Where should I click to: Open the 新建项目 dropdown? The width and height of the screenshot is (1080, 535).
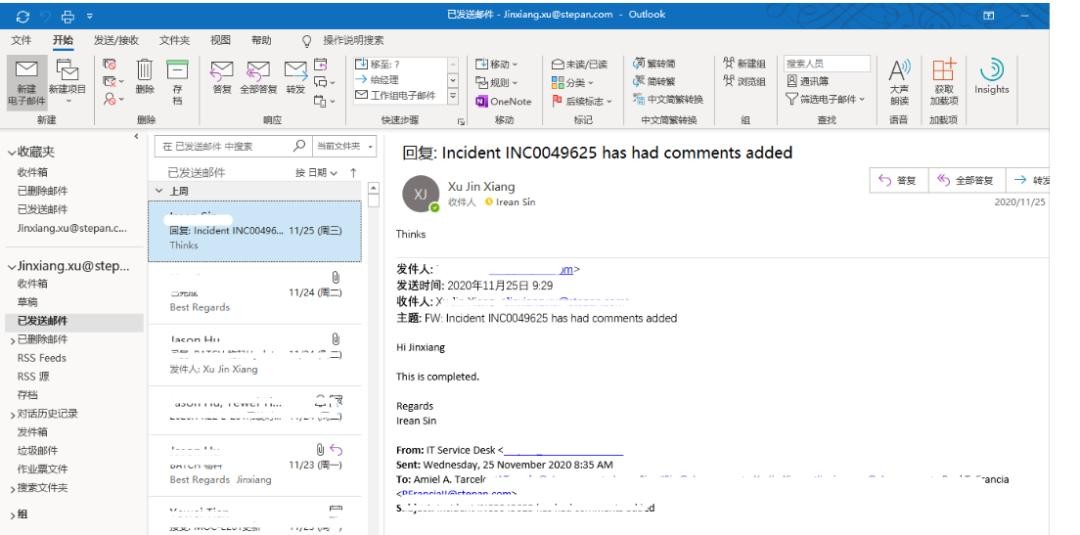[68, 83]
